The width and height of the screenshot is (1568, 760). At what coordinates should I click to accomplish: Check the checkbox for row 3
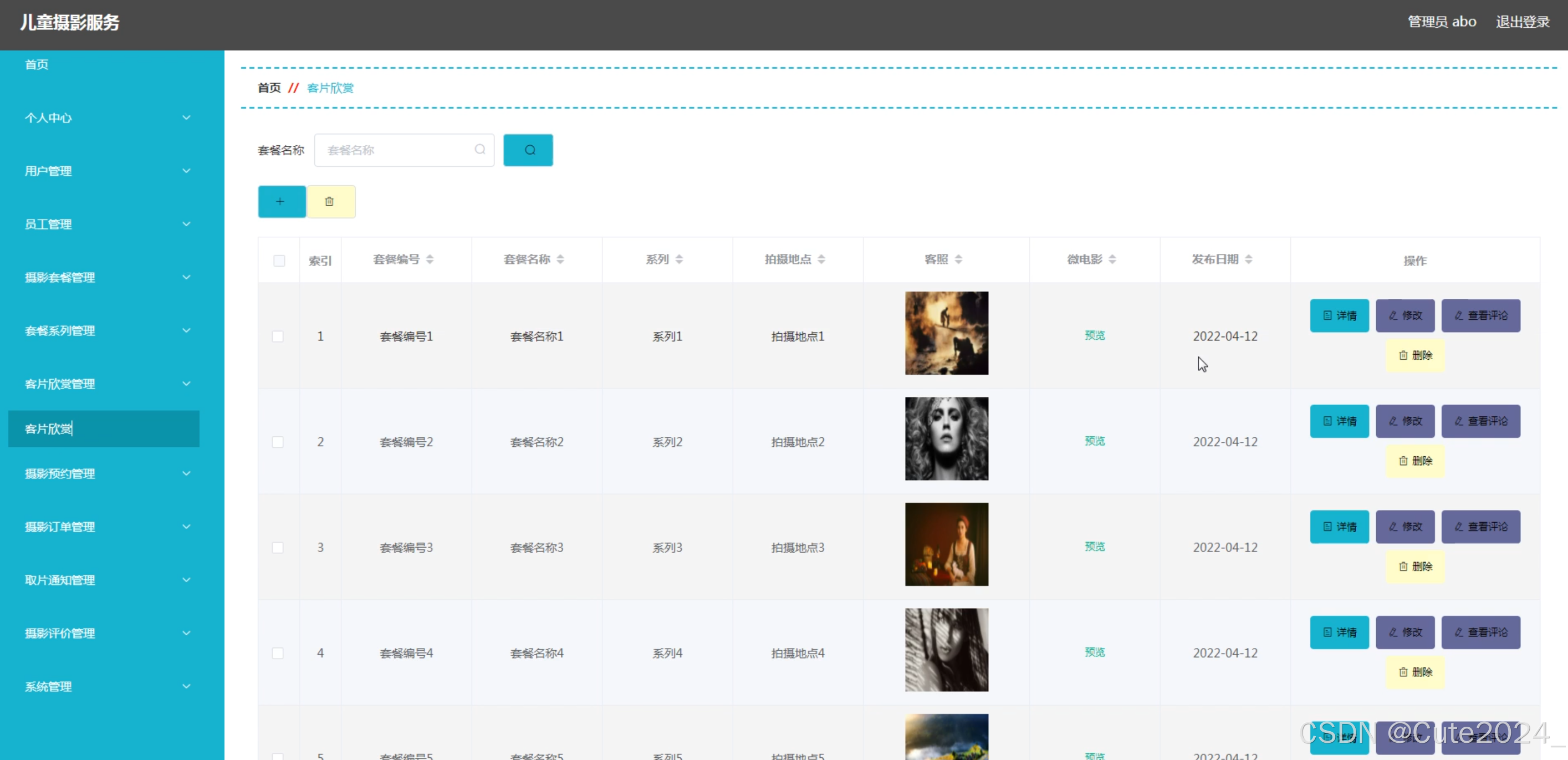[x=278, y=547]
